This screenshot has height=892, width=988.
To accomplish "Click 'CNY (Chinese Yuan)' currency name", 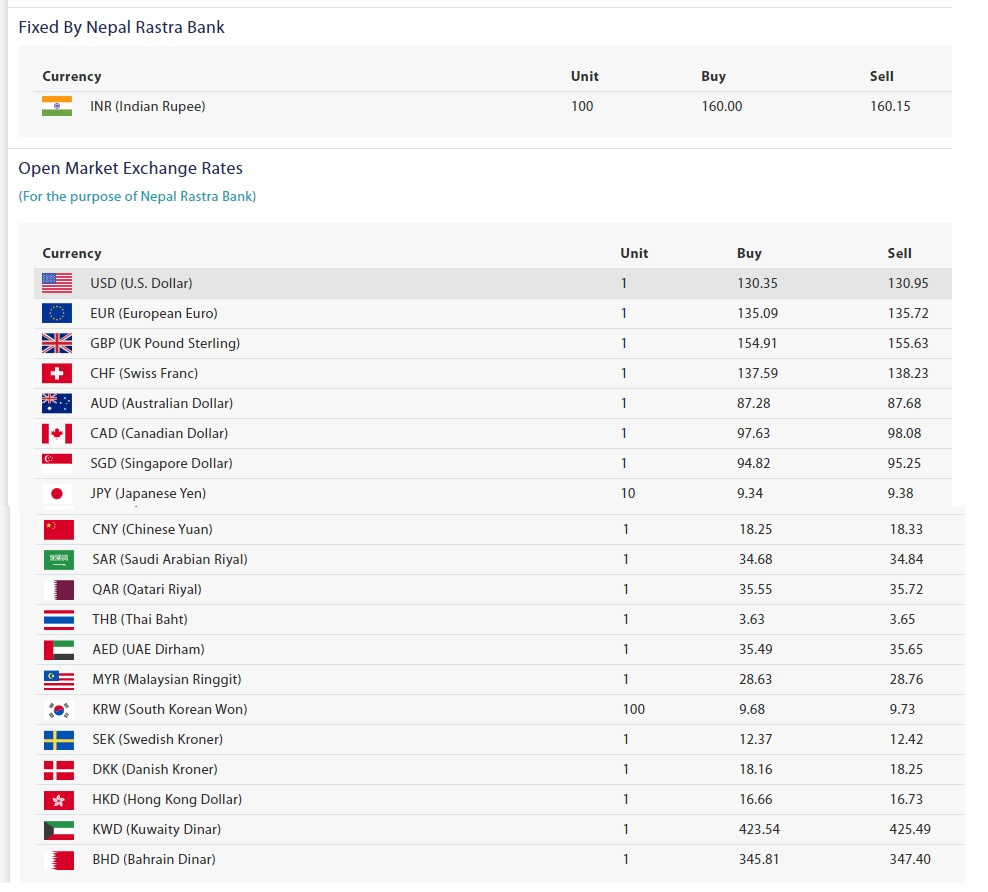I will [x=152, y=530].
